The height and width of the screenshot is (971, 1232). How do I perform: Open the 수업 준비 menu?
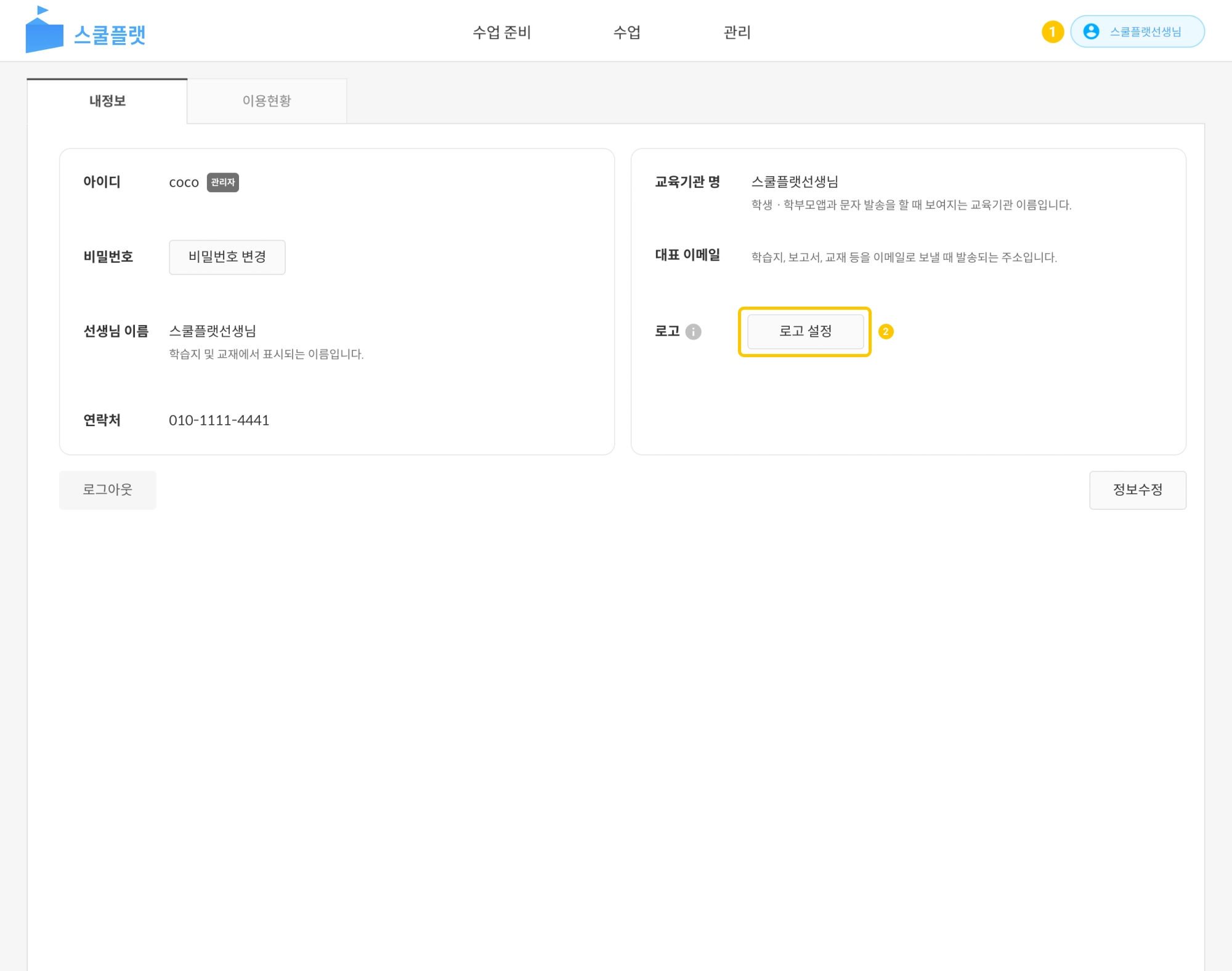coord(501,32)
